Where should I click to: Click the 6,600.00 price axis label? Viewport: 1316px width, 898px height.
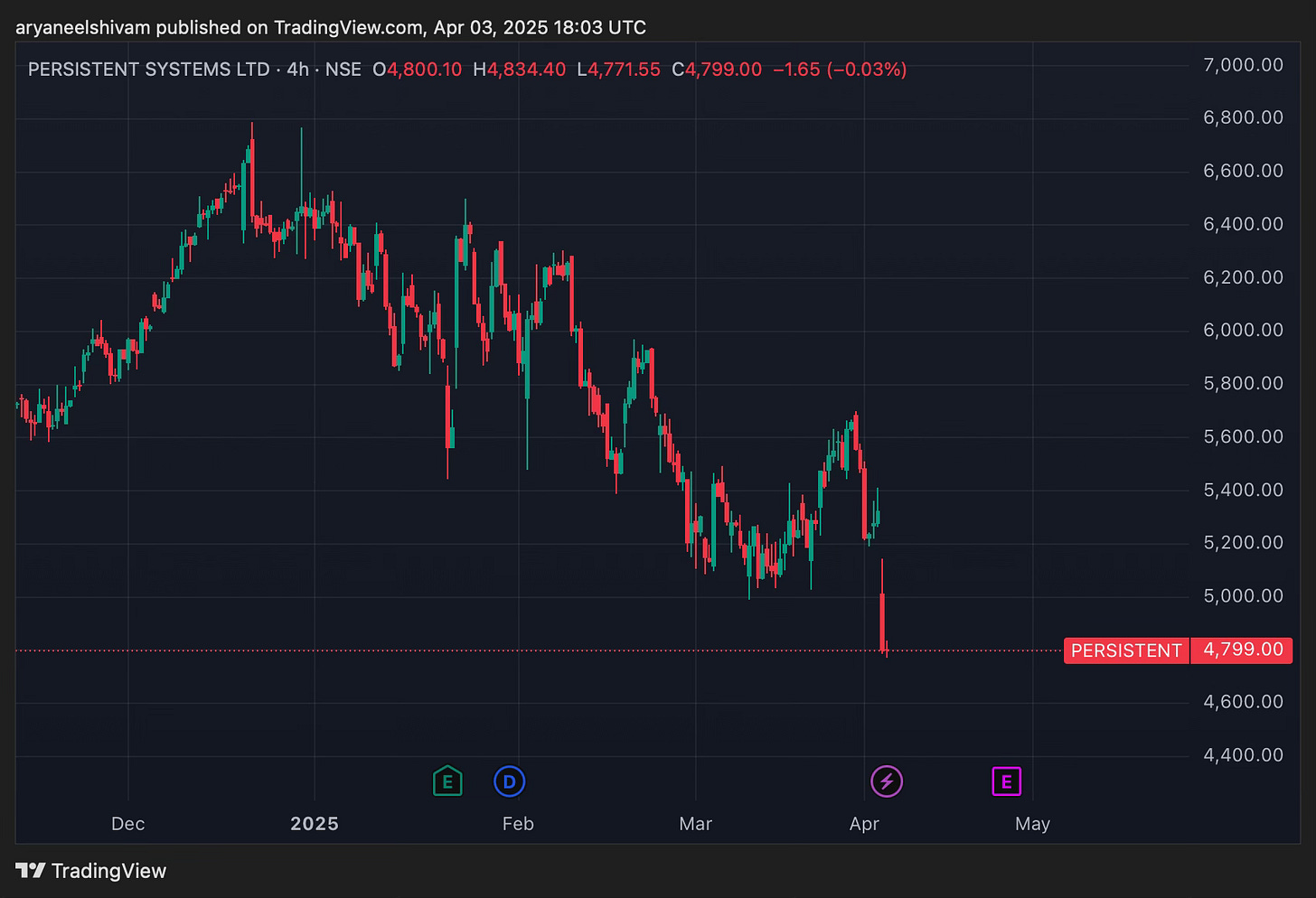pyautogui.click(x=1243, y=171)
